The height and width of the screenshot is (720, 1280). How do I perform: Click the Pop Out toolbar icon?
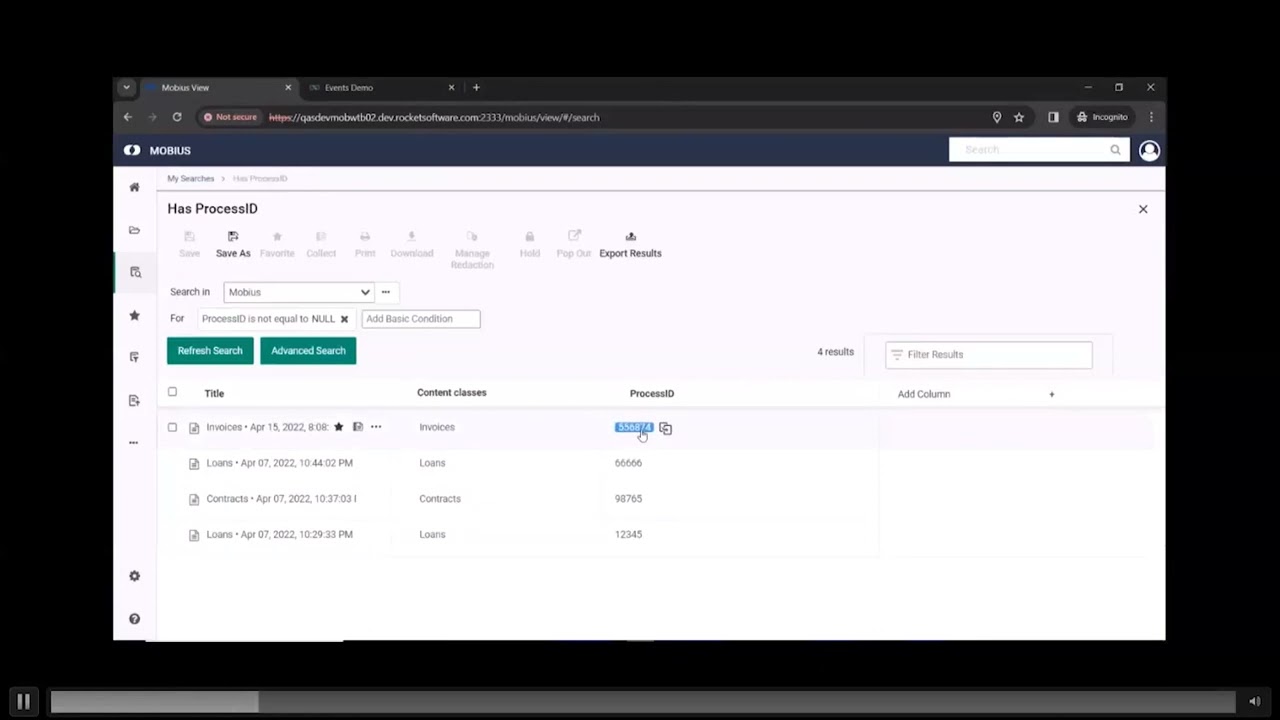574,244
